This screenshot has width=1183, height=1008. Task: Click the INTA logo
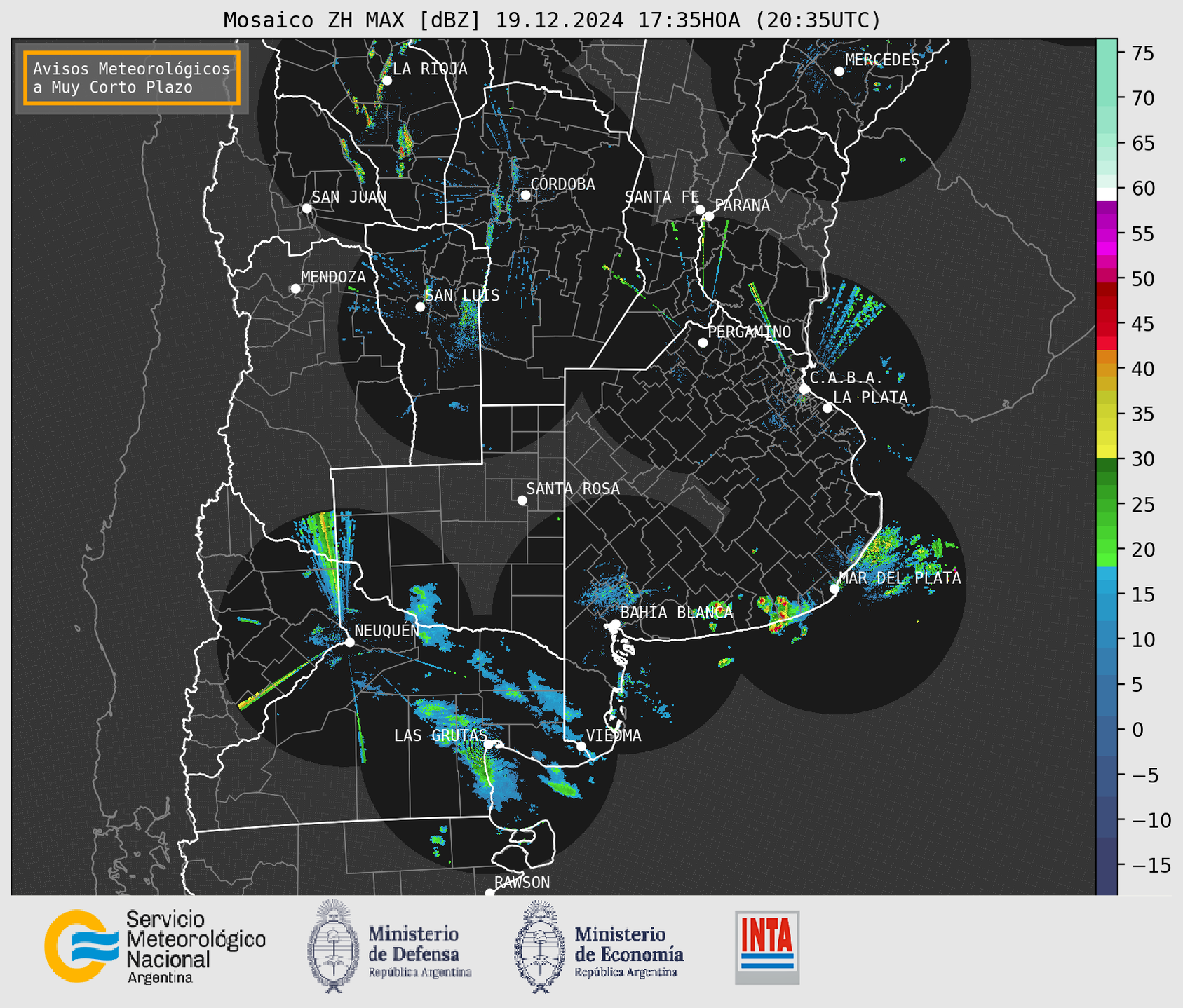tap(767, 947)
